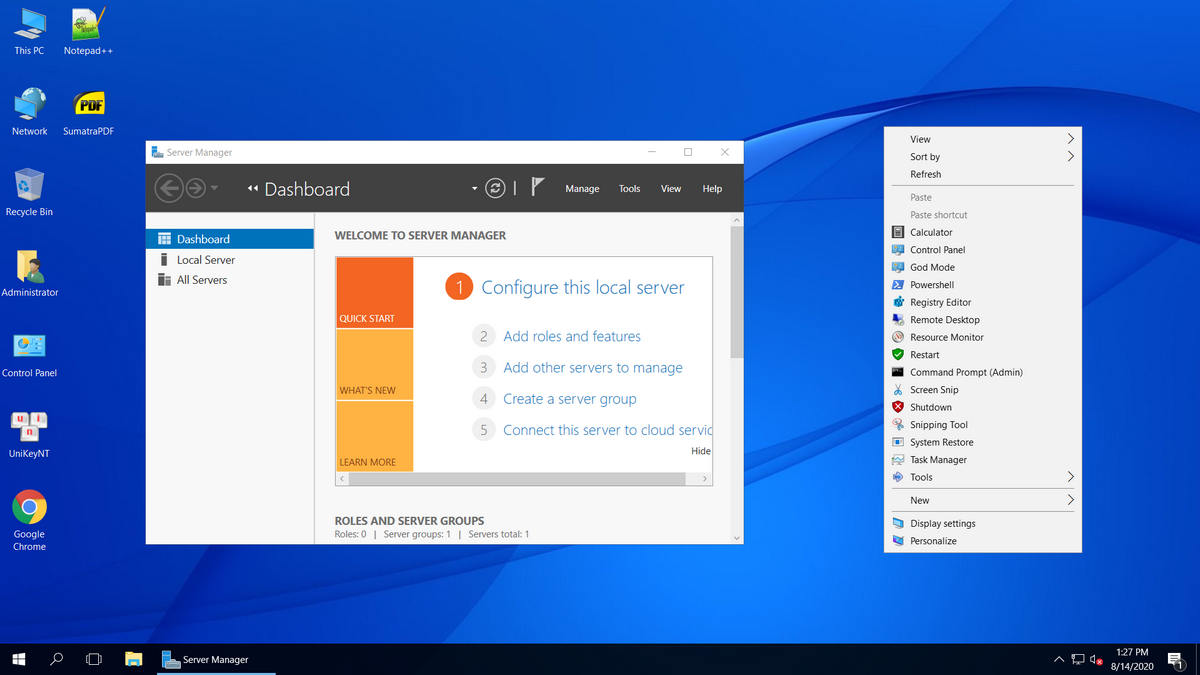Open the This PC desktop icon

click(29, 31)
